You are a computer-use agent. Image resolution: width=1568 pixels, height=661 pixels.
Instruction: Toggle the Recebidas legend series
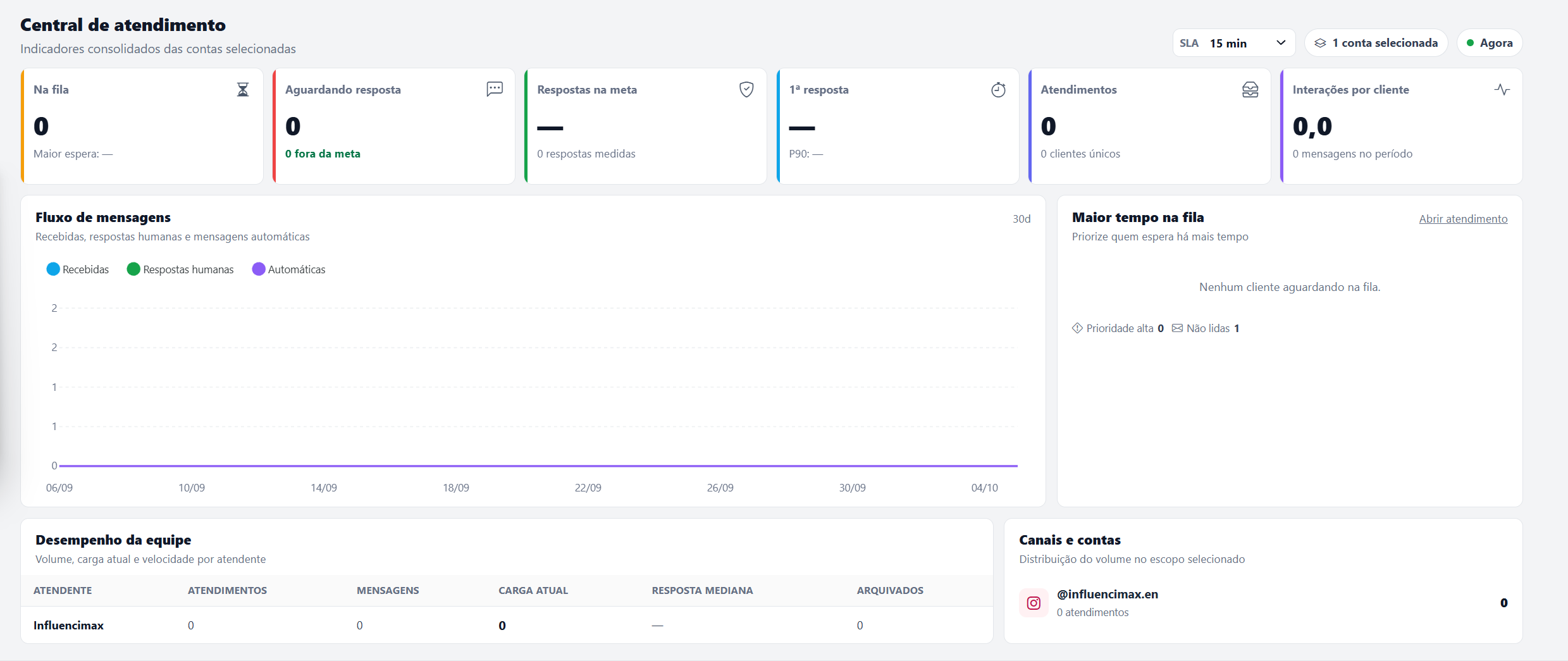pos(78,269)
